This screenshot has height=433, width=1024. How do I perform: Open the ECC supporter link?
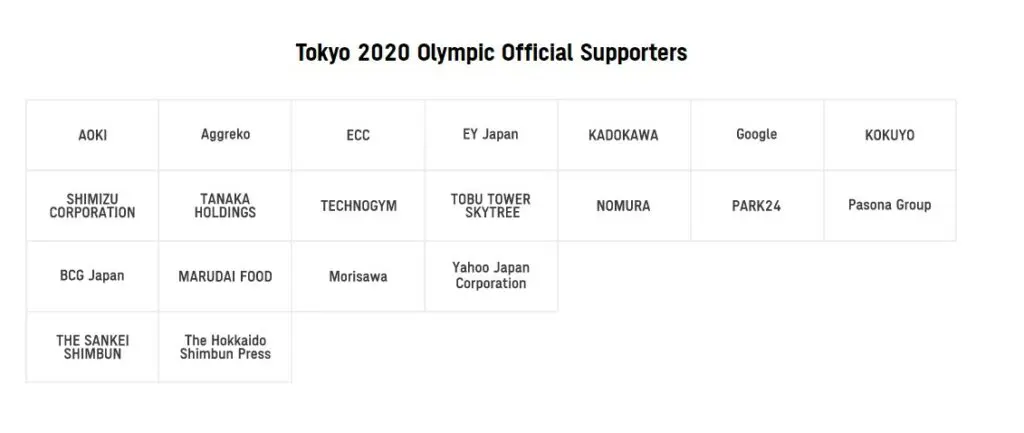click(x=358, y=135)
